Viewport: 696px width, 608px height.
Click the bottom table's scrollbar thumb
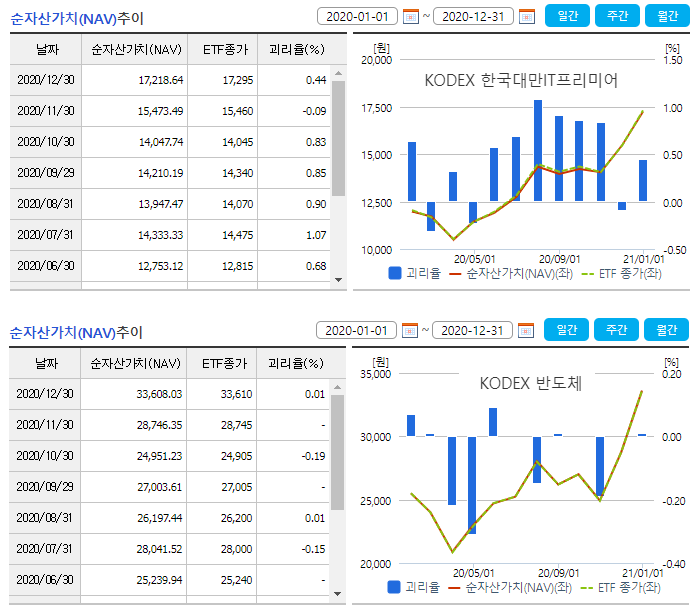(337, 452)
